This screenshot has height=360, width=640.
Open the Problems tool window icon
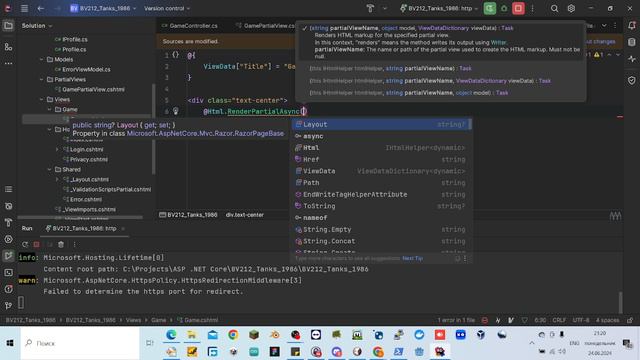tap(8, 289)
